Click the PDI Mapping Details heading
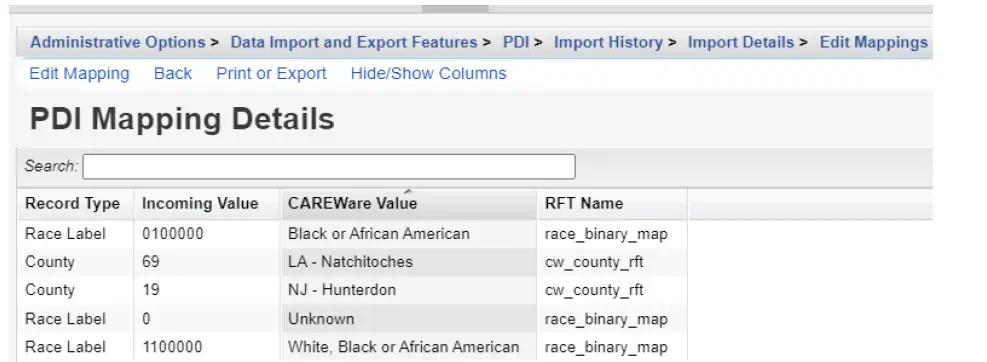This screenshot has height=362, width=987. 182,119
